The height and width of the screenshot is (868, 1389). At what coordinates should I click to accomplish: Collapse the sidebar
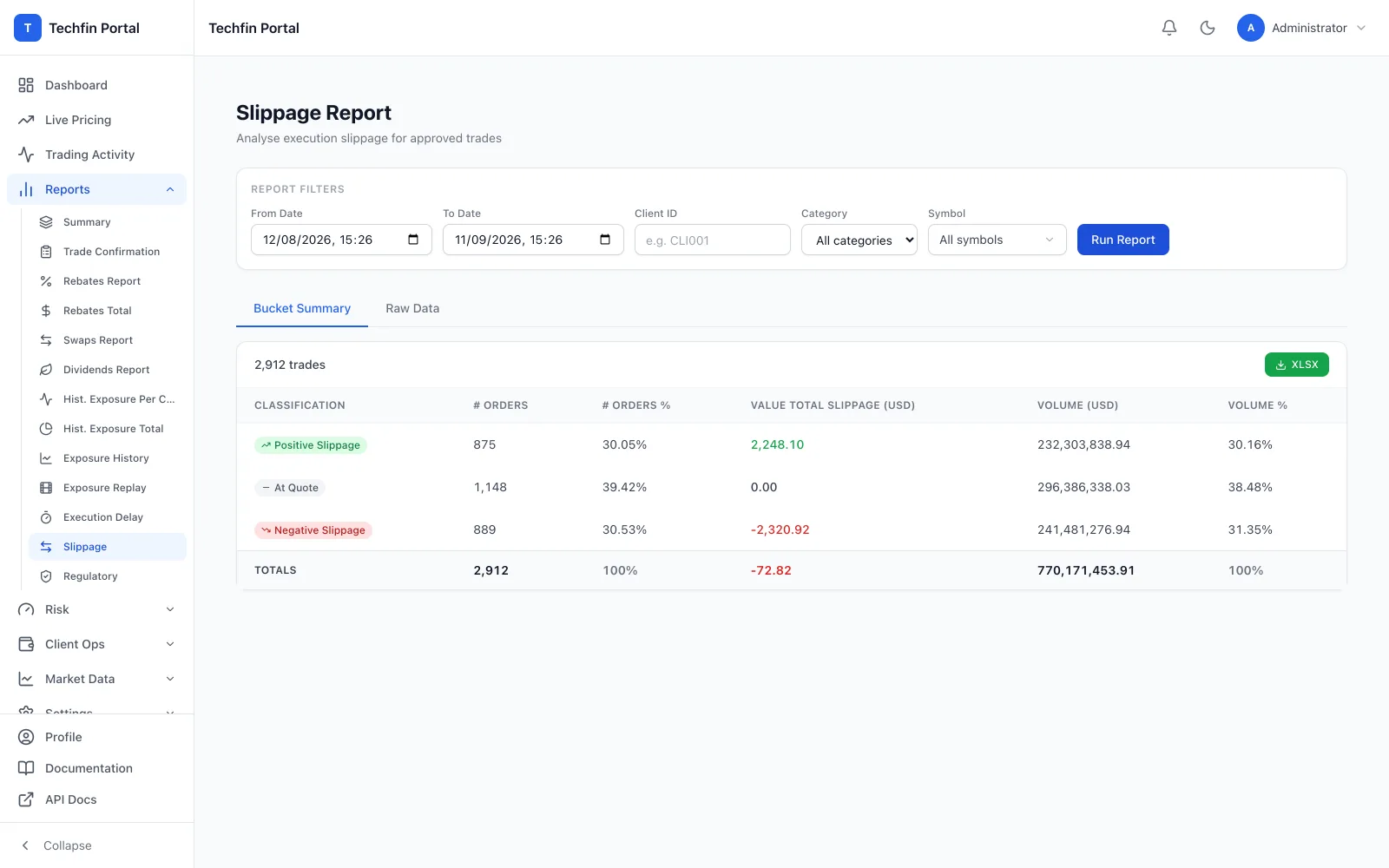click(96, 845)
